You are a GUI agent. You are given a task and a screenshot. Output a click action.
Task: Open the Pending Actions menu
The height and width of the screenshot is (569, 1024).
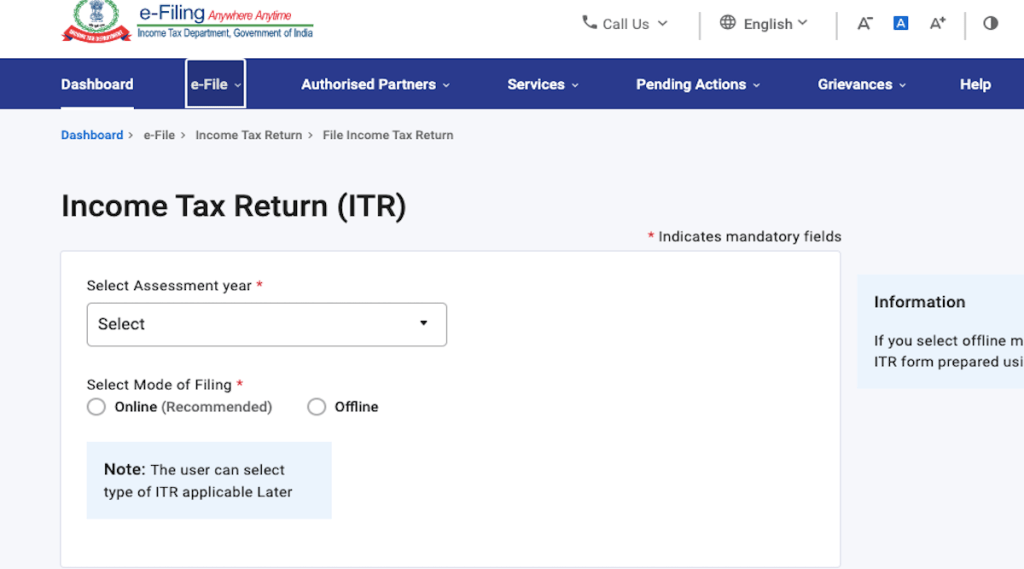point(697,84)
